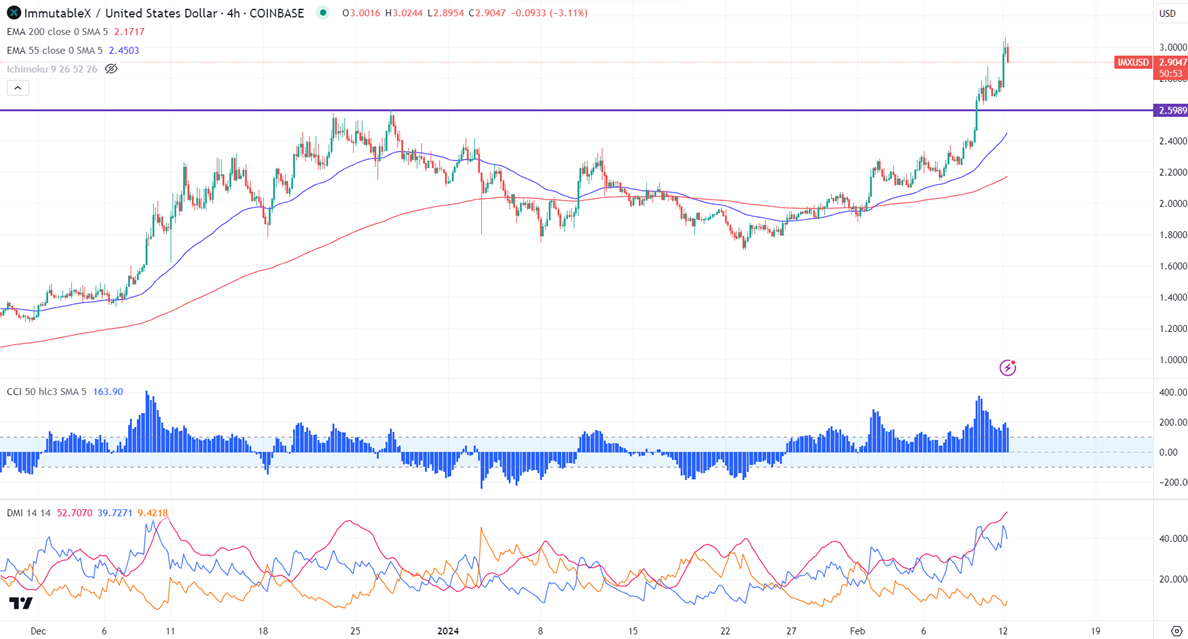Viewport: 1188px width, 639px height.
Task: Click the 2.9047 current price label
Action: (1171, 62)
